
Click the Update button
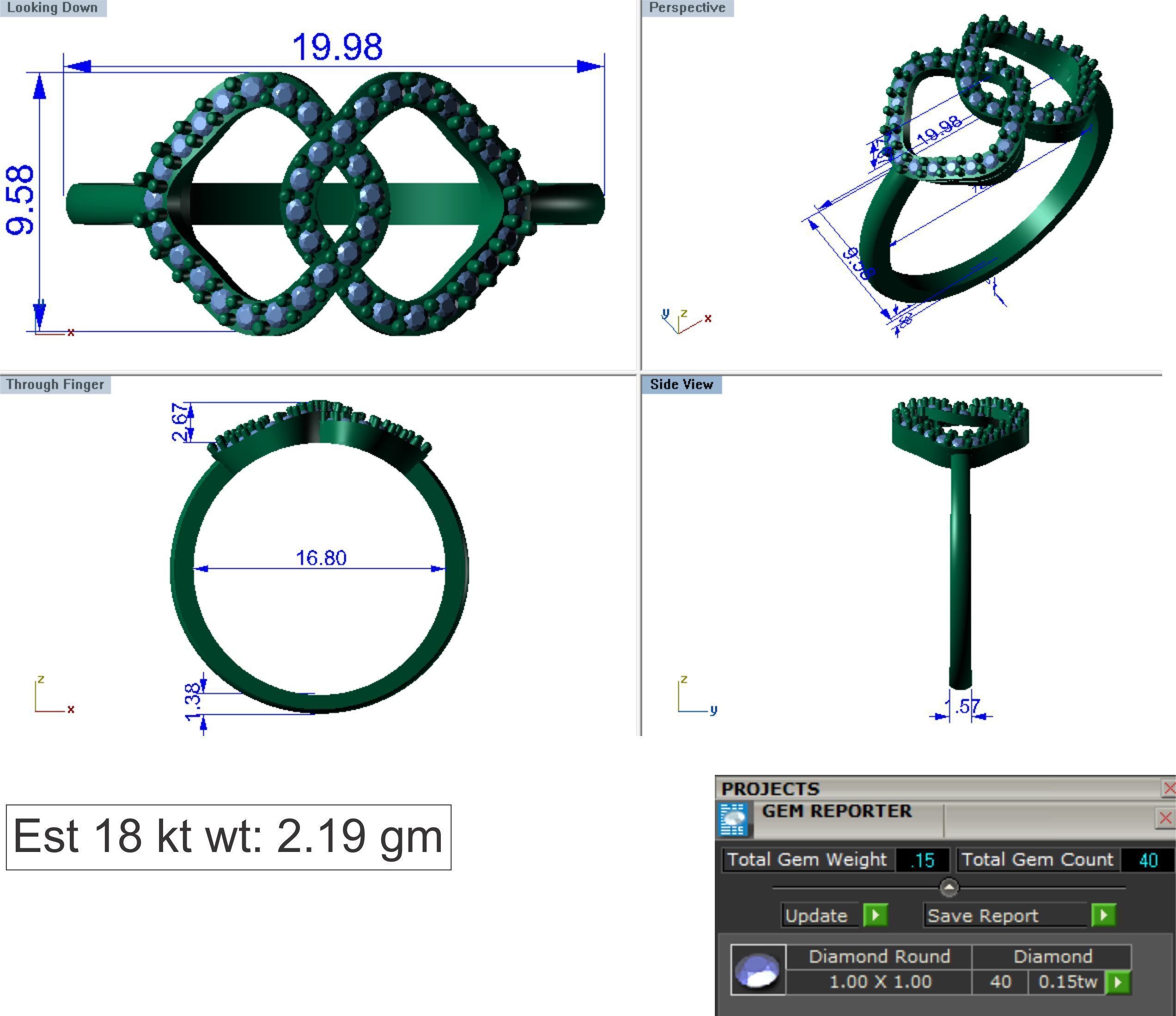(x=820, y=916)
